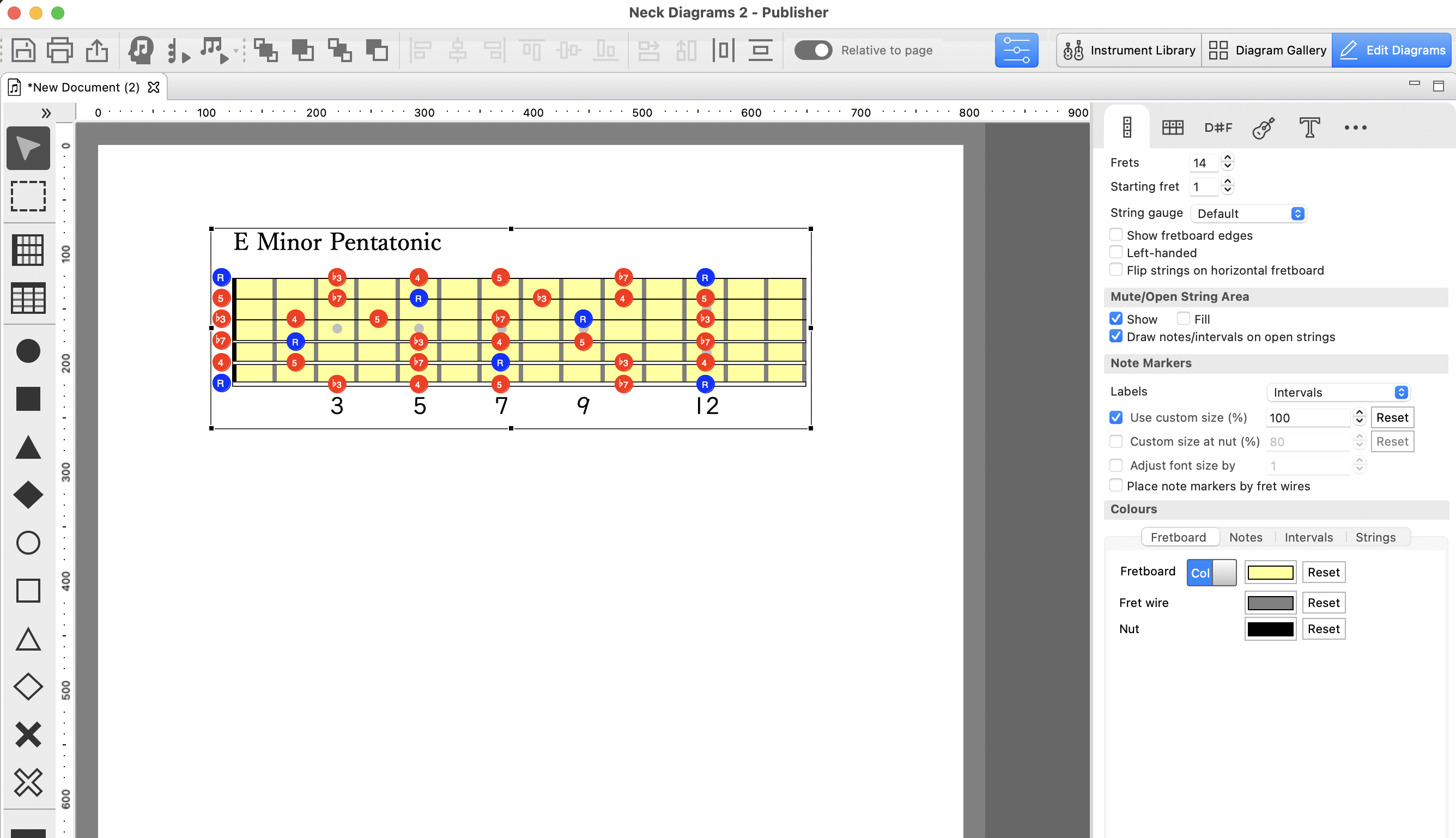Select the arrow selection tool
Viewport: 1456px width, 838px height.
click(x=28, y=149)
